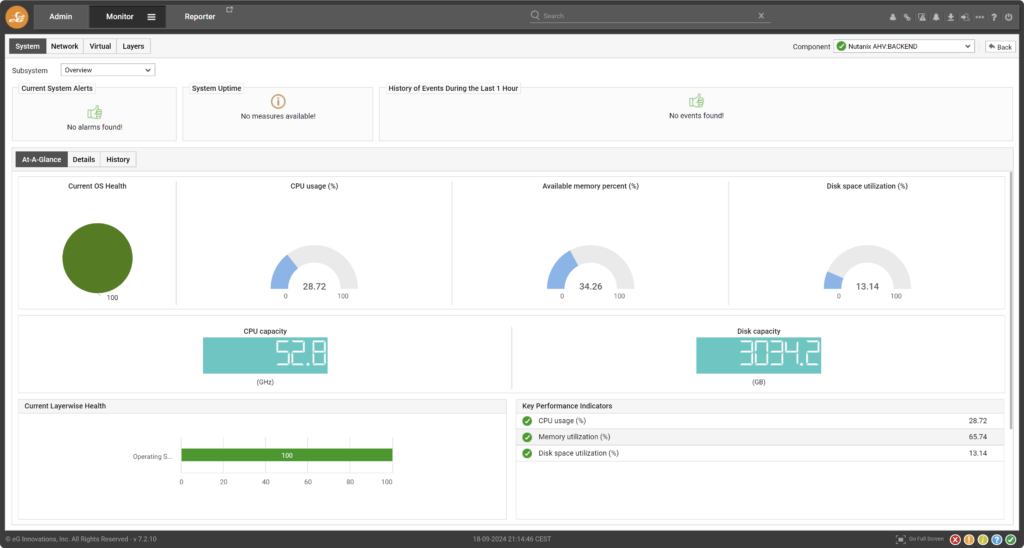The width and height of the screenshot is (1024, 548).
Task: Click the CPU usage (%) KPI row text
Action: [x=562, y=421]
